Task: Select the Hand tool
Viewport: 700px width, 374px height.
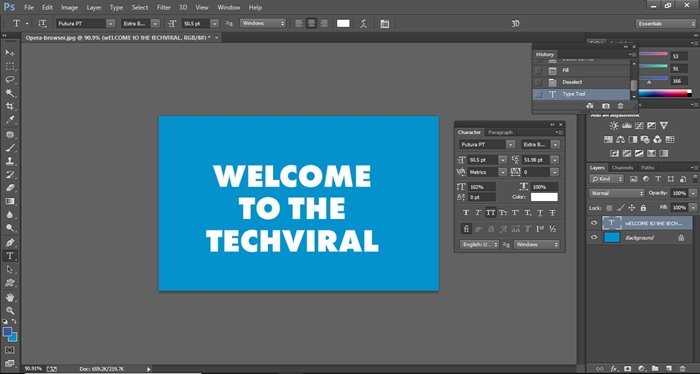Action: [10, 297]
